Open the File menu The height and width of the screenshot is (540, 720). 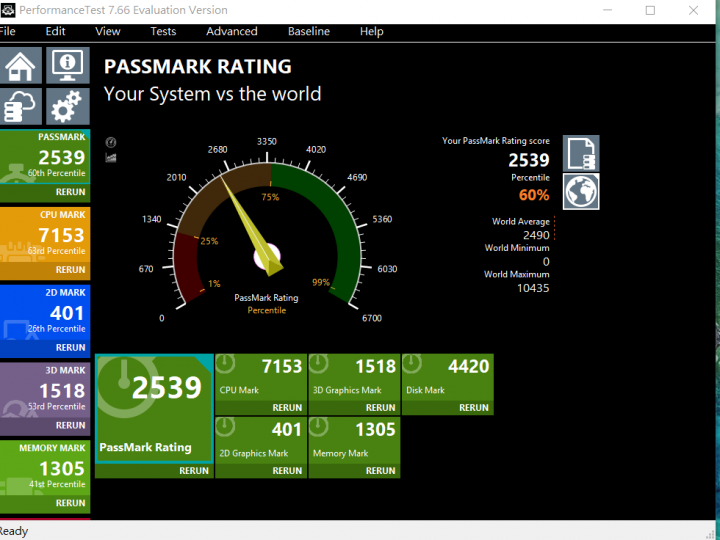point(7,31)
